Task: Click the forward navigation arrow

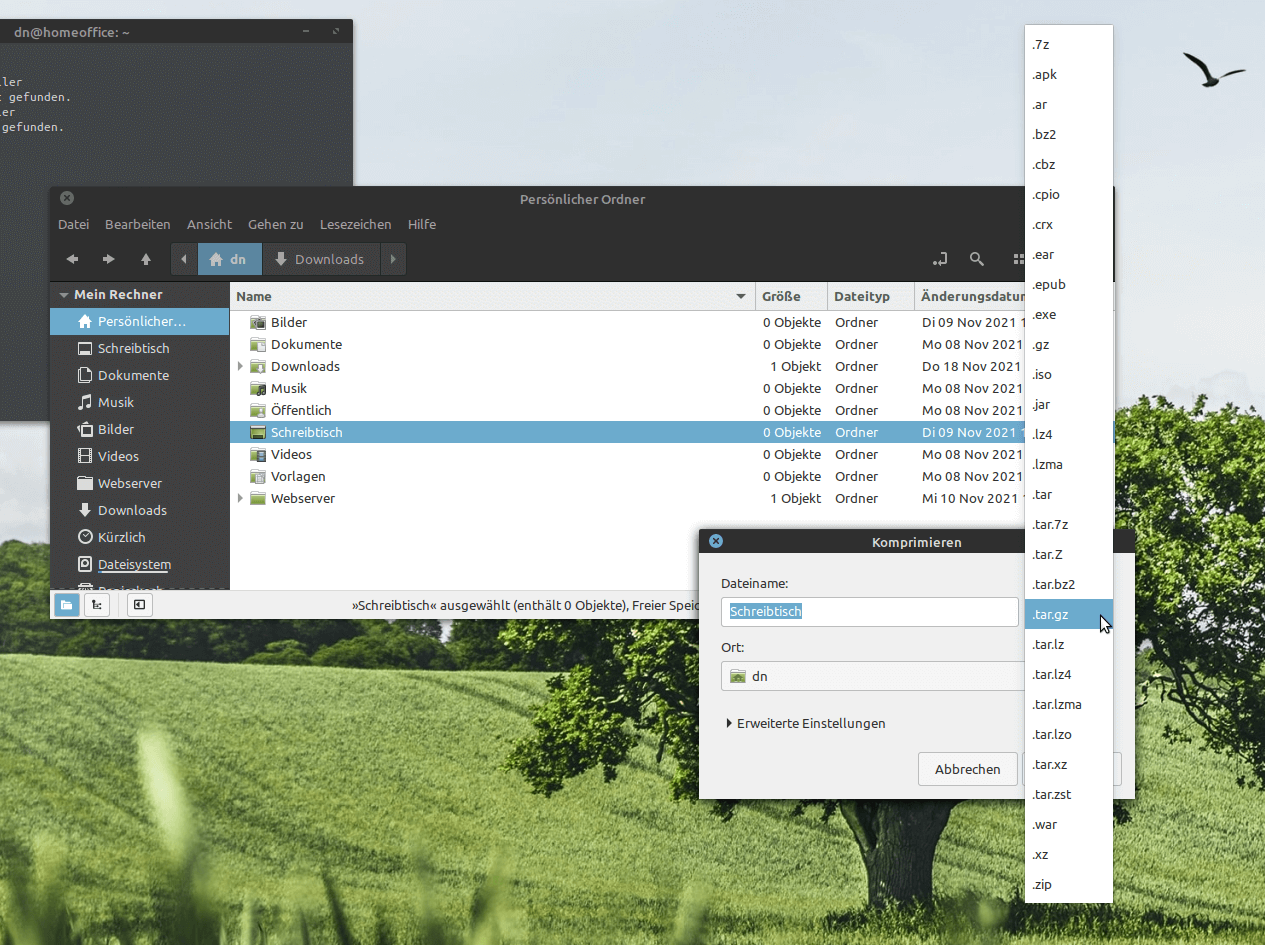Action: [109, 259]
